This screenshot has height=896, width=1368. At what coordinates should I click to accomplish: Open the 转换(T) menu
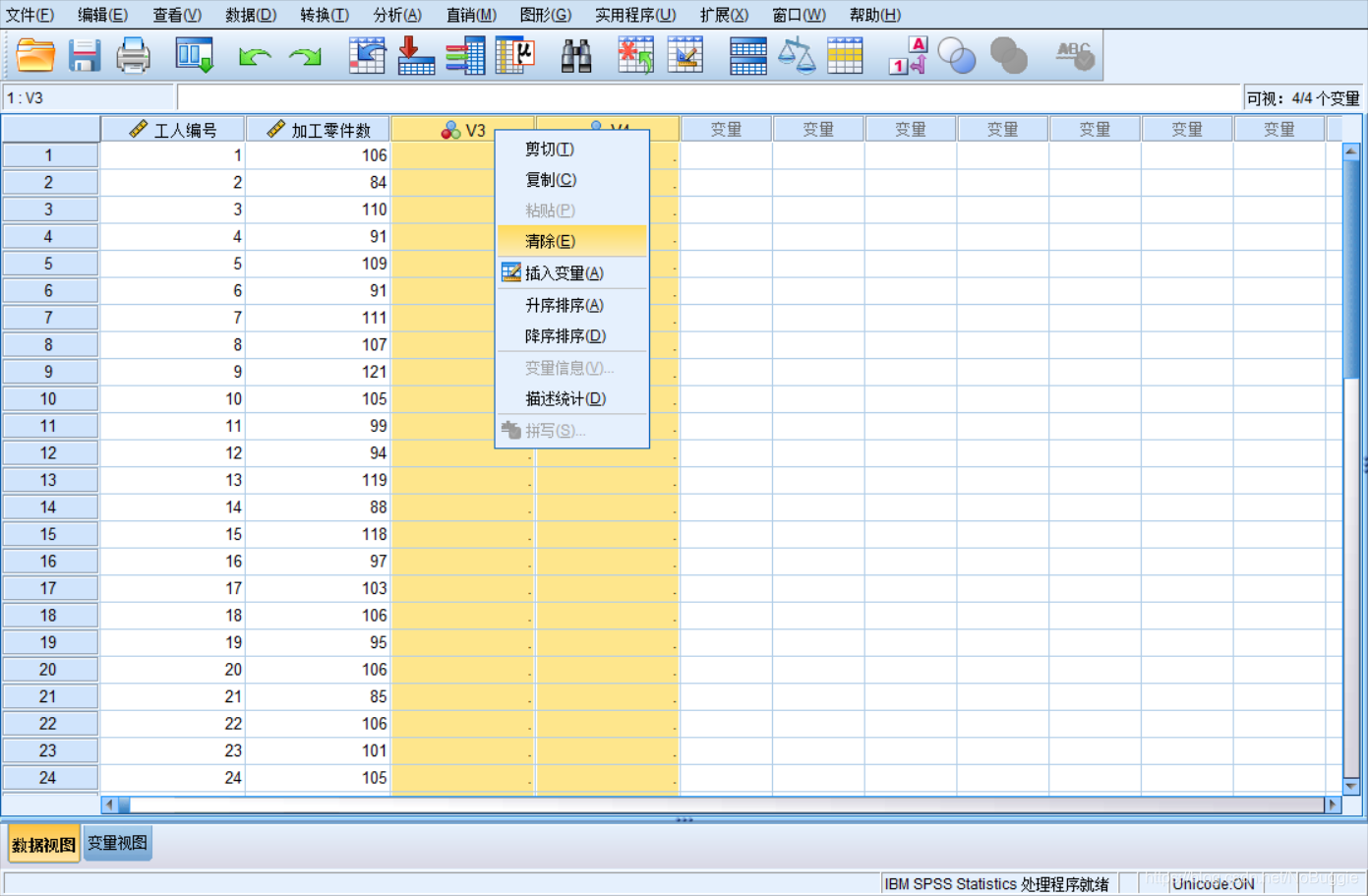[325, 15]
